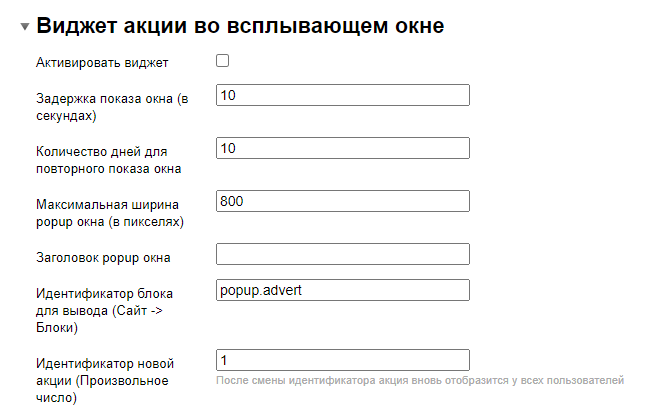
Task: Collapse the popup promo widget section triangle
Action: click(x=24, y=27)
